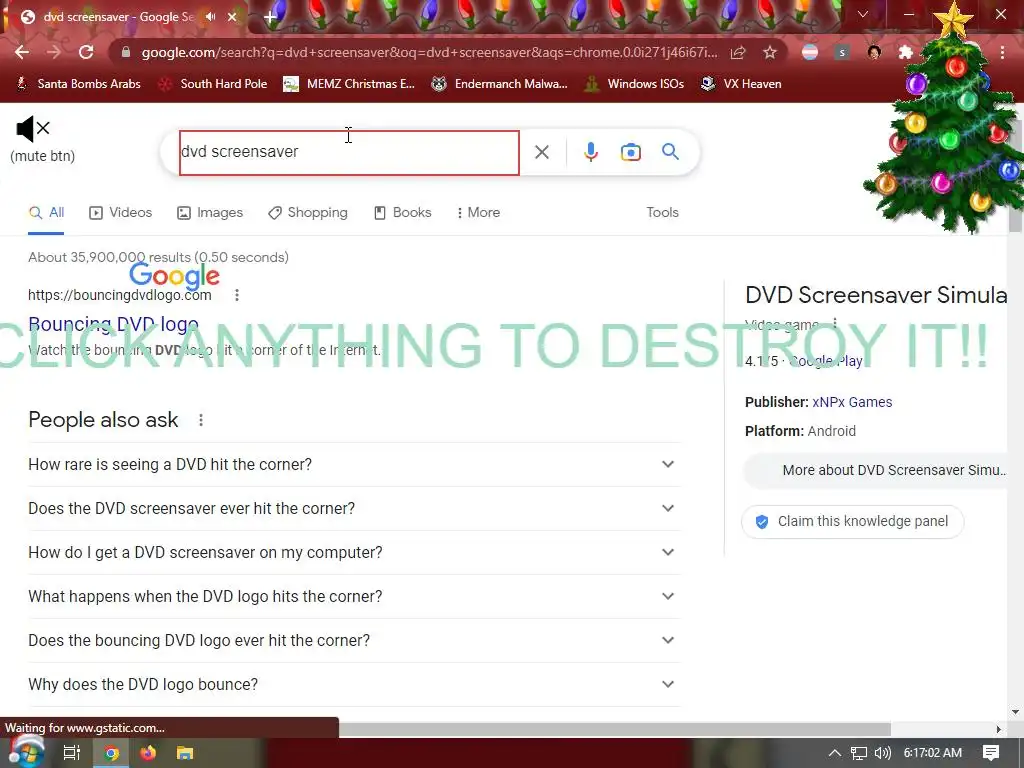
Task: Open the notification center icon
Action: coord(991,753)
